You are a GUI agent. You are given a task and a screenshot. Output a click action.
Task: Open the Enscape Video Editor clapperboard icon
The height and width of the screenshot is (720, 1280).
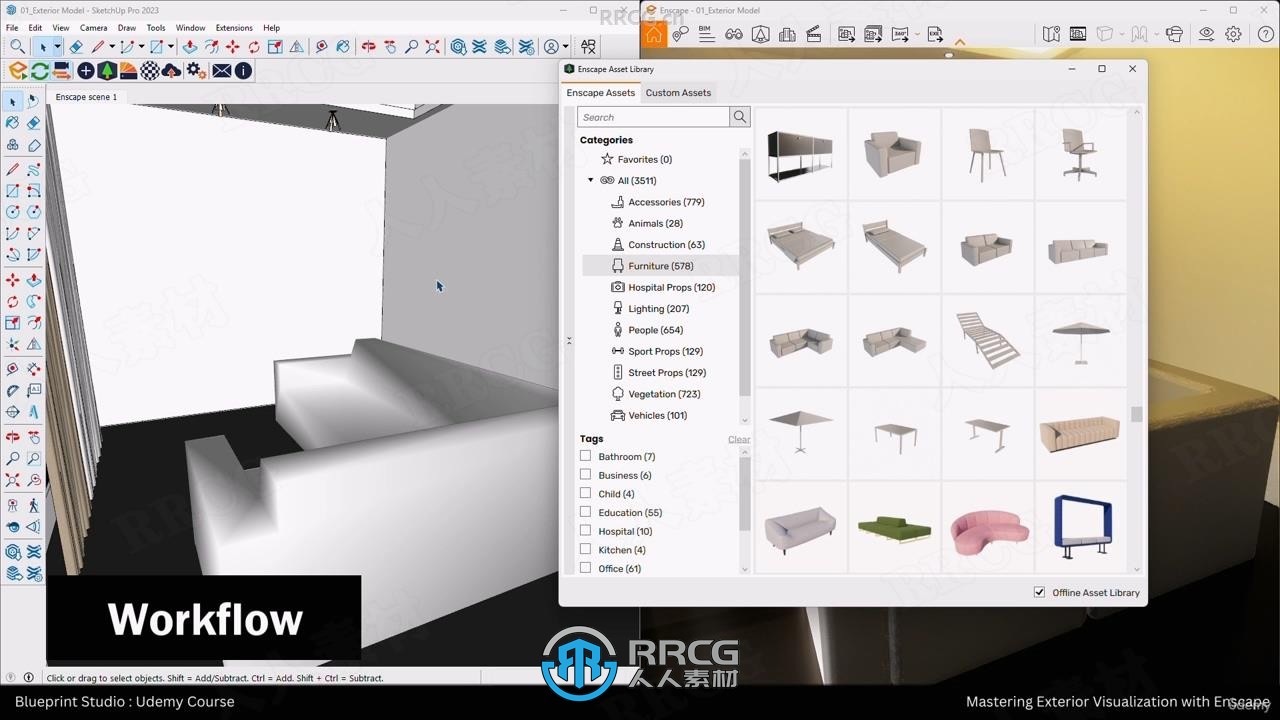pyautogui.click(x=814, y=35)
